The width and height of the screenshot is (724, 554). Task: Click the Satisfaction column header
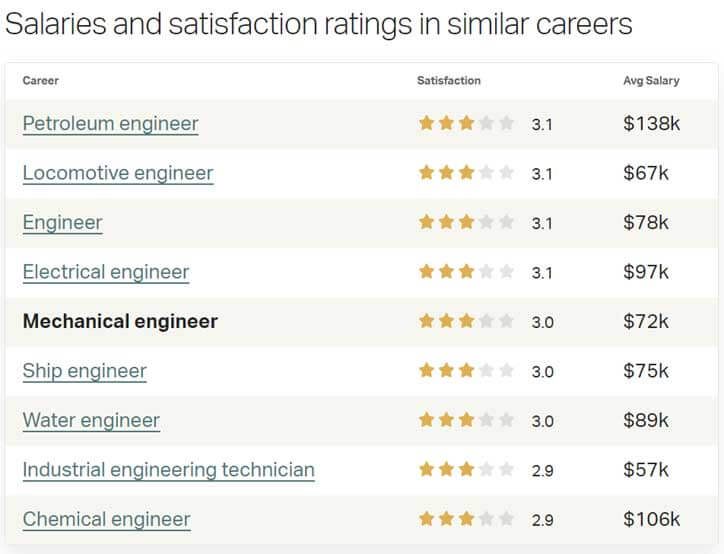coord(449,80)
